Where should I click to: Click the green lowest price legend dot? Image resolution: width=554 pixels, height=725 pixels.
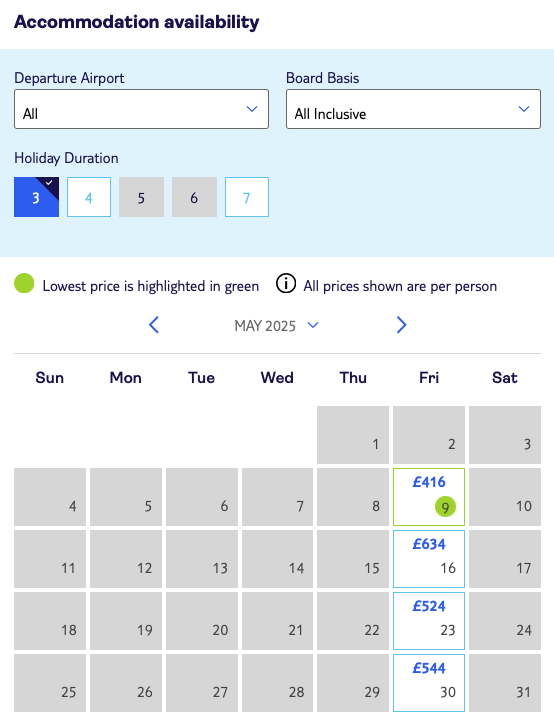24,283
